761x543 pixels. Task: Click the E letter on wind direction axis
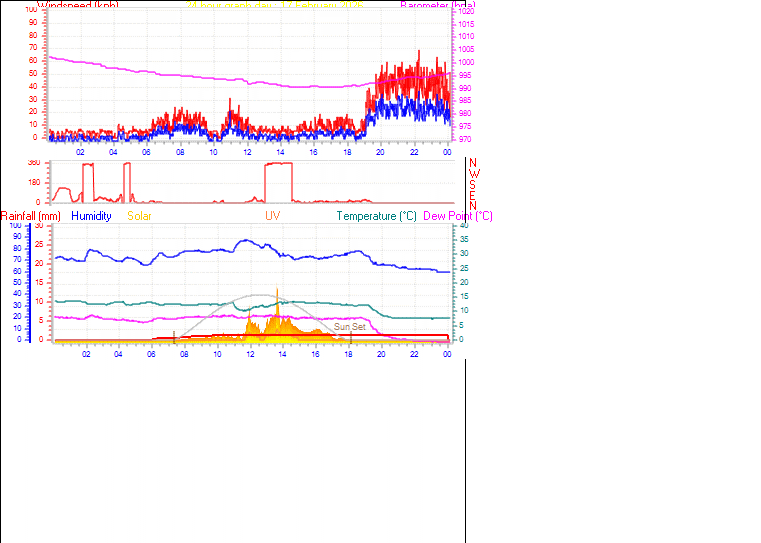(473, 194)
